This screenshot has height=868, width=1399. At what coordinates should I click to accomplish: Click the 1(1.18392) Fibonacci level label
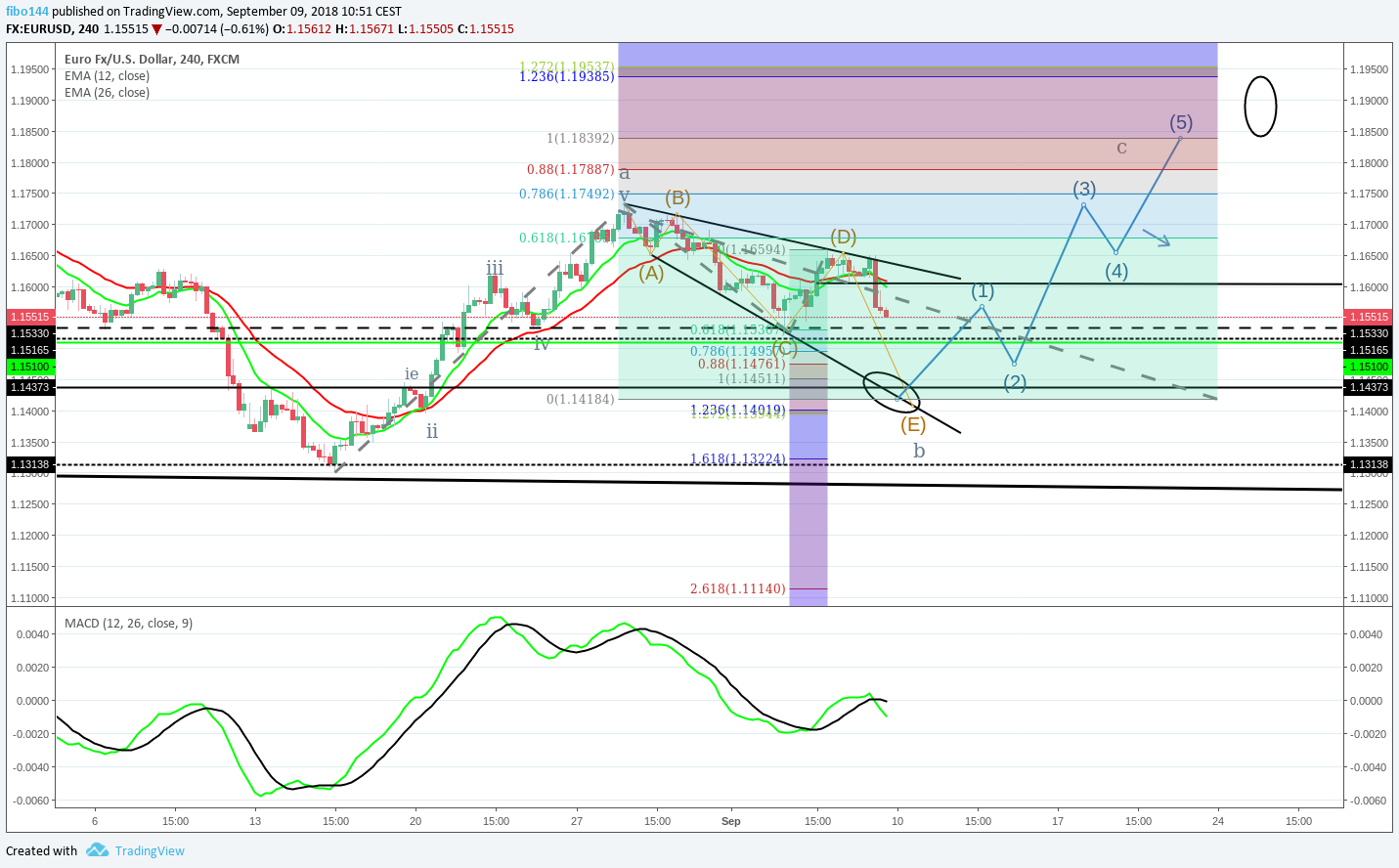pos(580,139)
